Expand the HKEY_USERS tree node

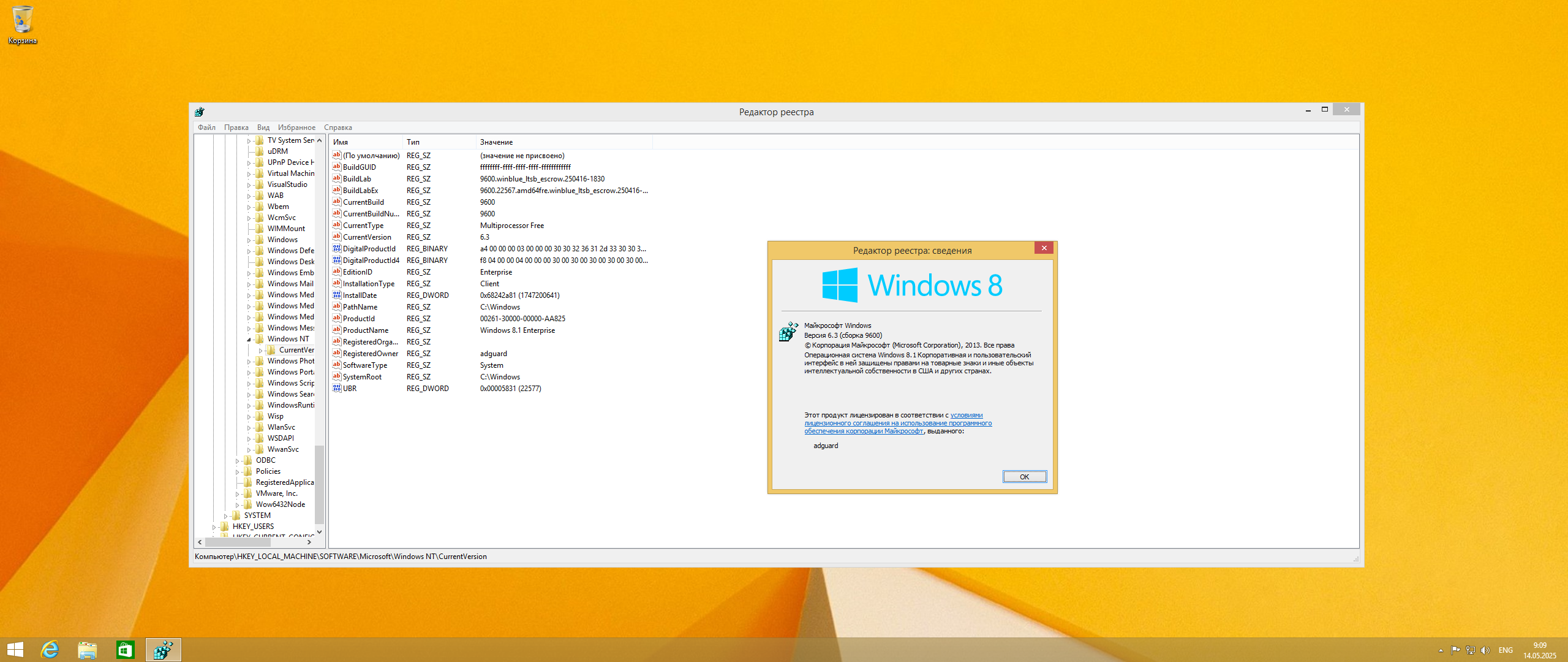click(214, 527)
